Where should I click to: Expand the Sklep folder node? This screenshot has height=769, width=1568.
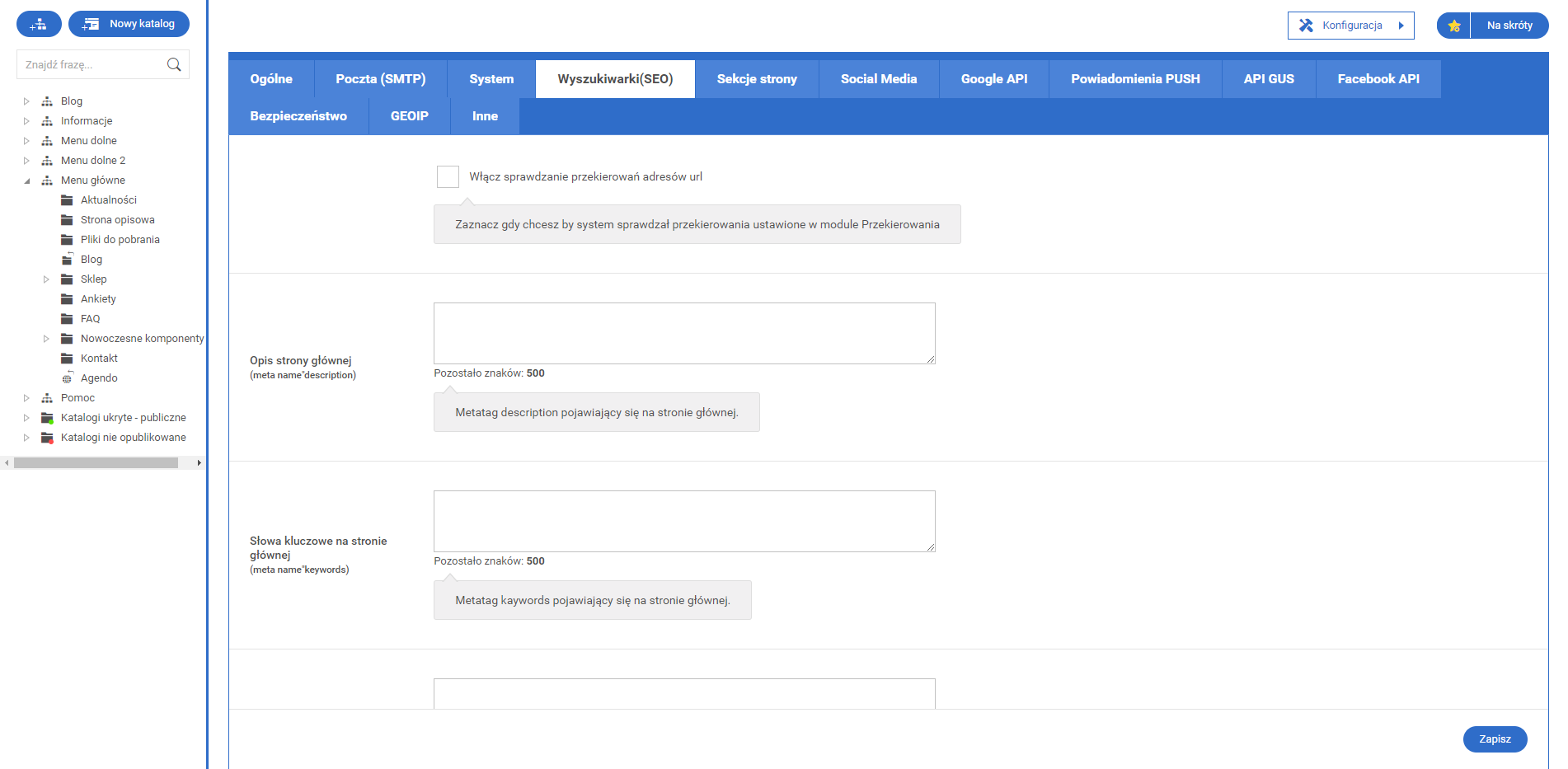[46, 279]
